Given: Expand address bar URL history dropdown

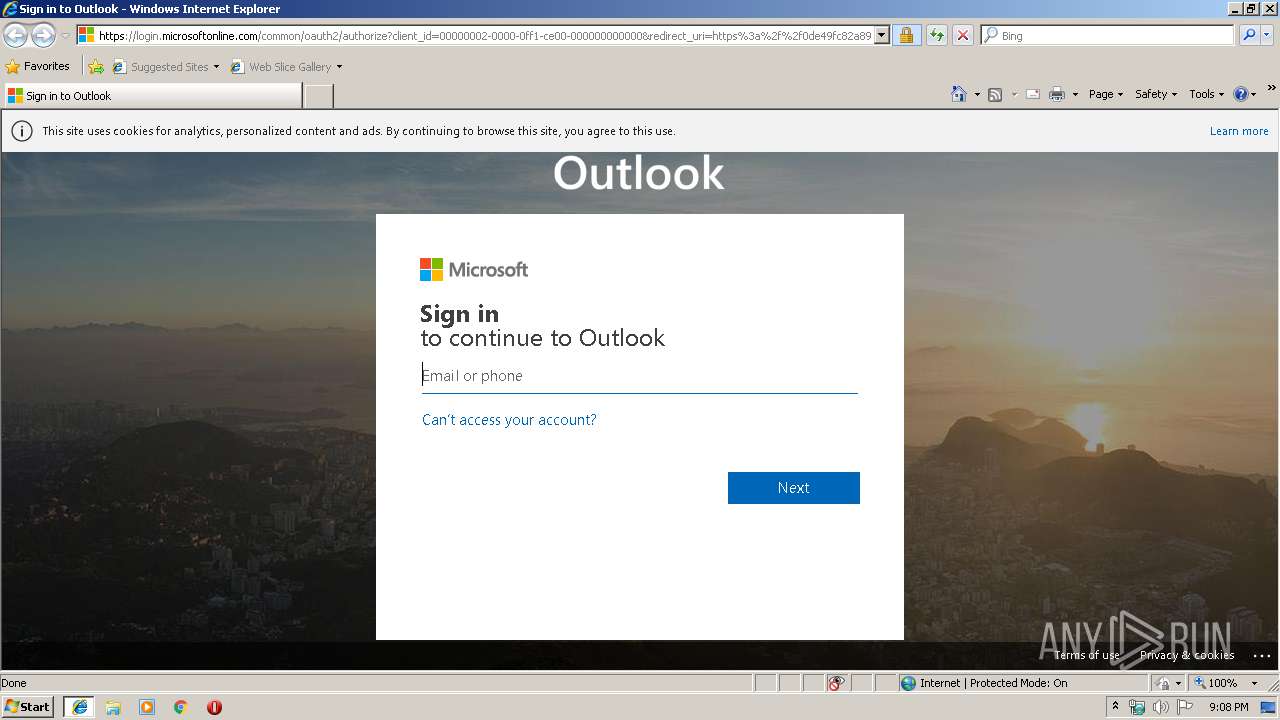Looking at the screenshot, I should [881, 35].
